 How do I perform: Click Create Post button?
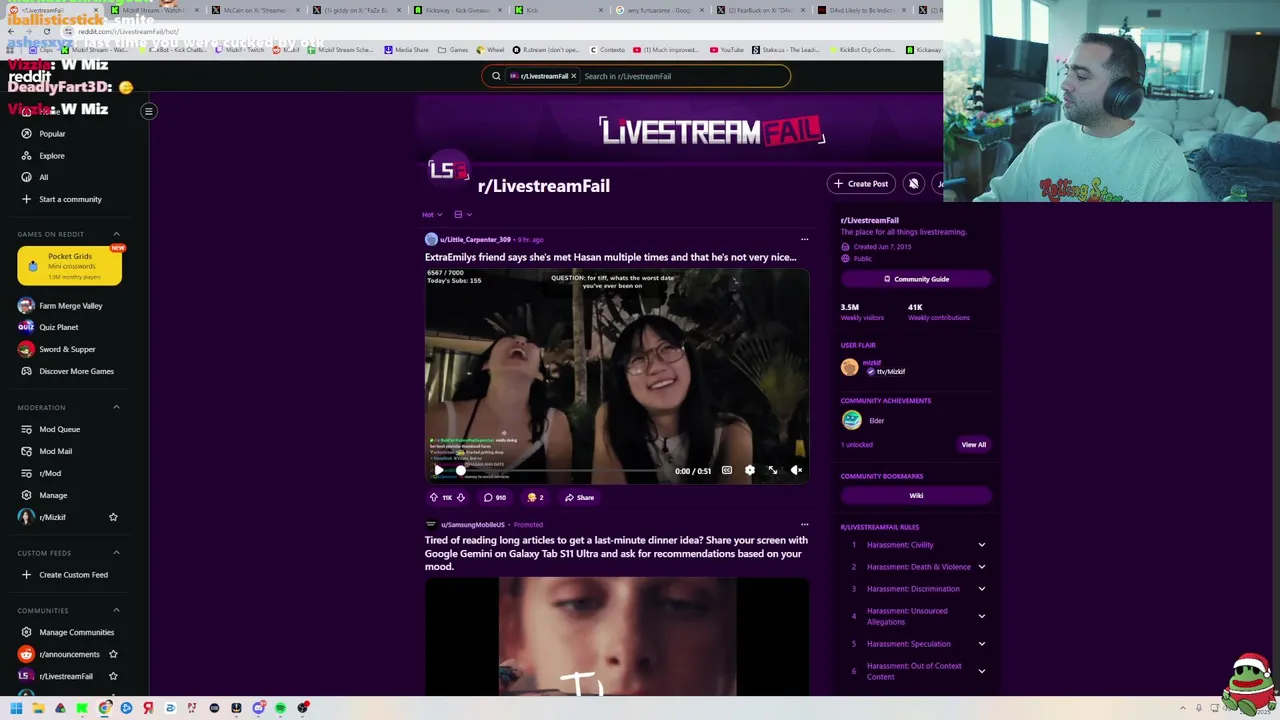coord(861,183)
